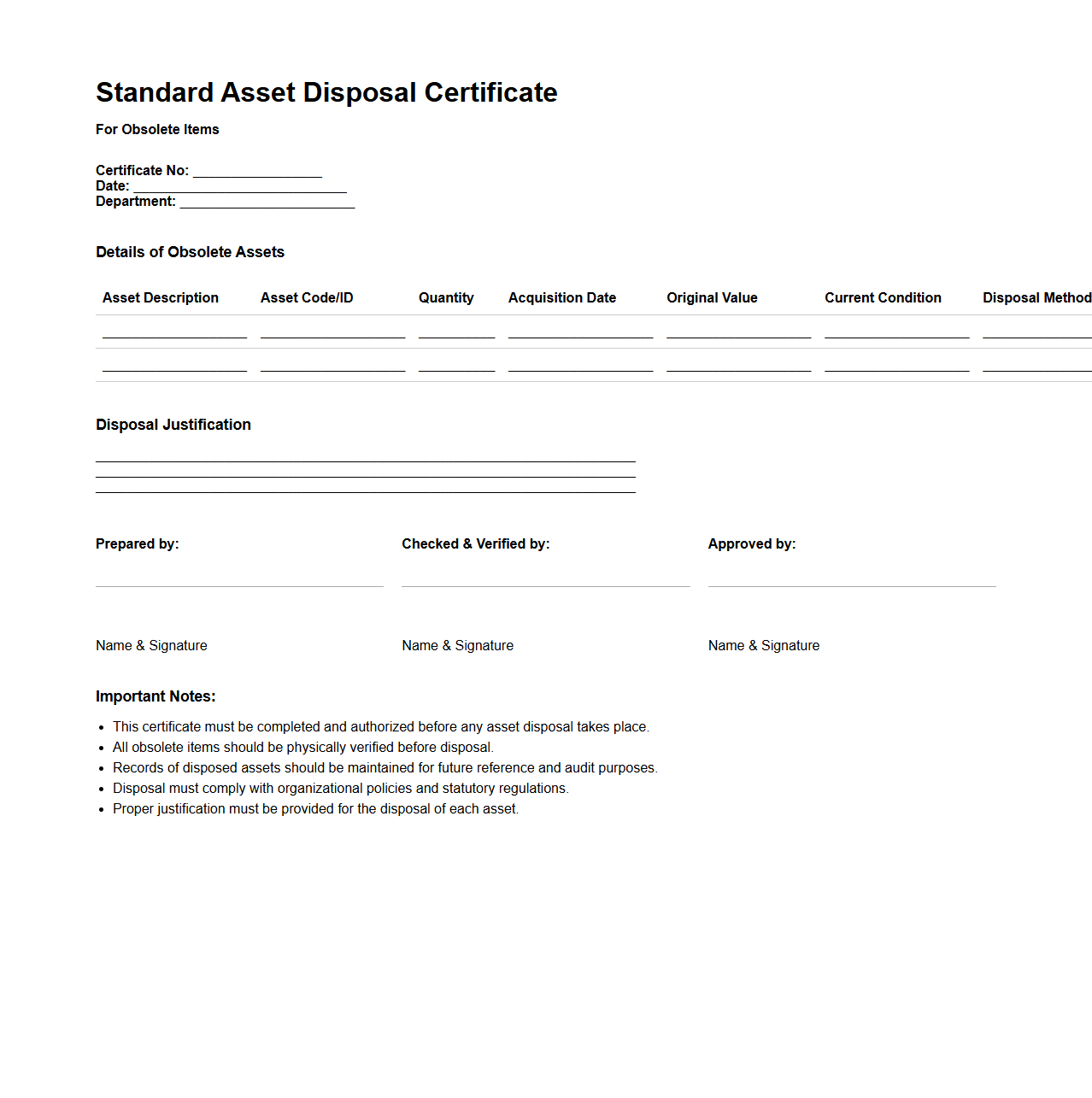Viewport: 1092px width, 1098px height.
Task: Select the Department blank field
Action: point(267,202)
